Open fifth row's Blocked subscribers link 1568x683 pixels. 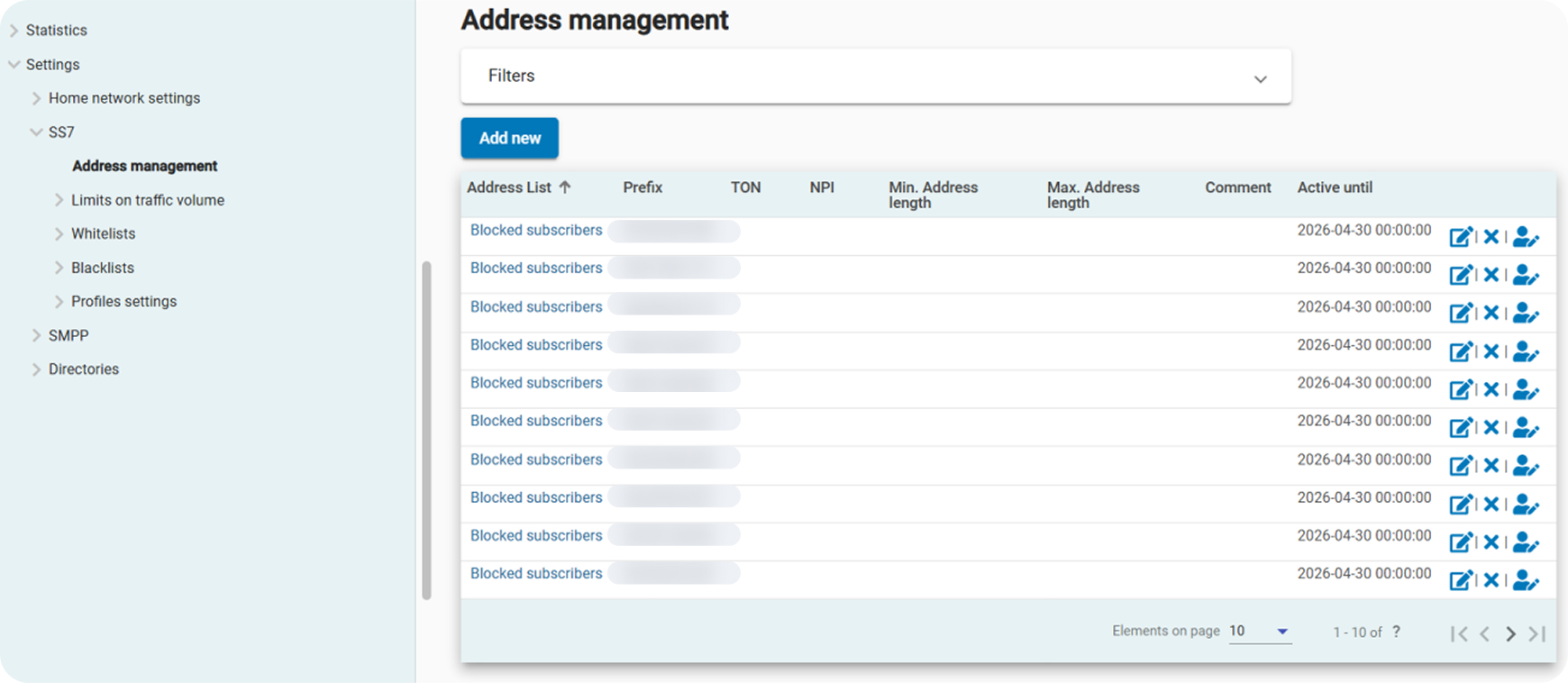[536, 383]
